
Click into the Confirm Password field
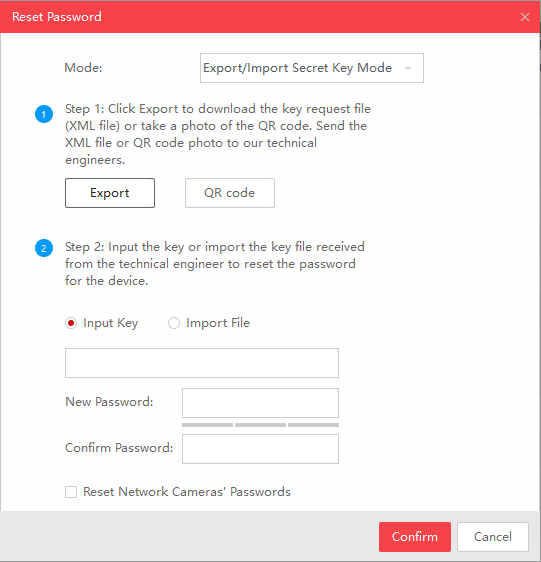point(260,449)
